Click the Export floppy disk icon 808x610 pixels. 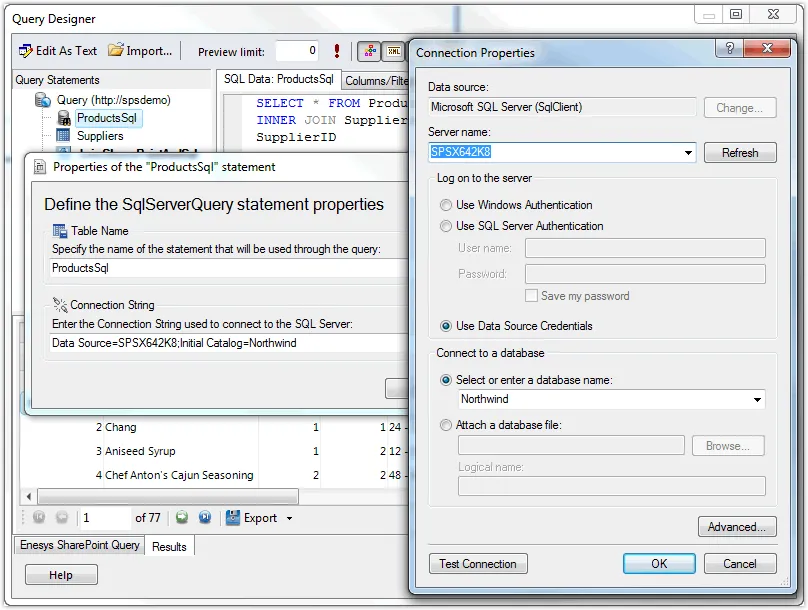[x=232, y=518]
